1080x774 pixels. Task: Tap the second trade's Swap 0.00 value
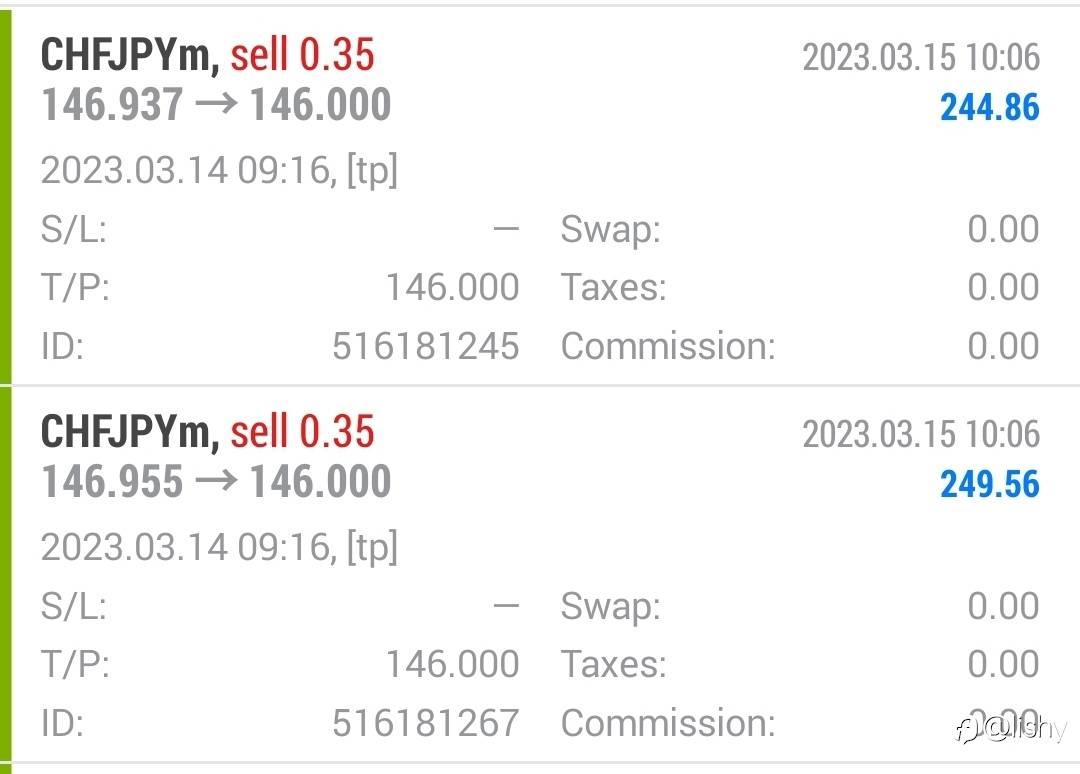click(x=1003, y=606)
